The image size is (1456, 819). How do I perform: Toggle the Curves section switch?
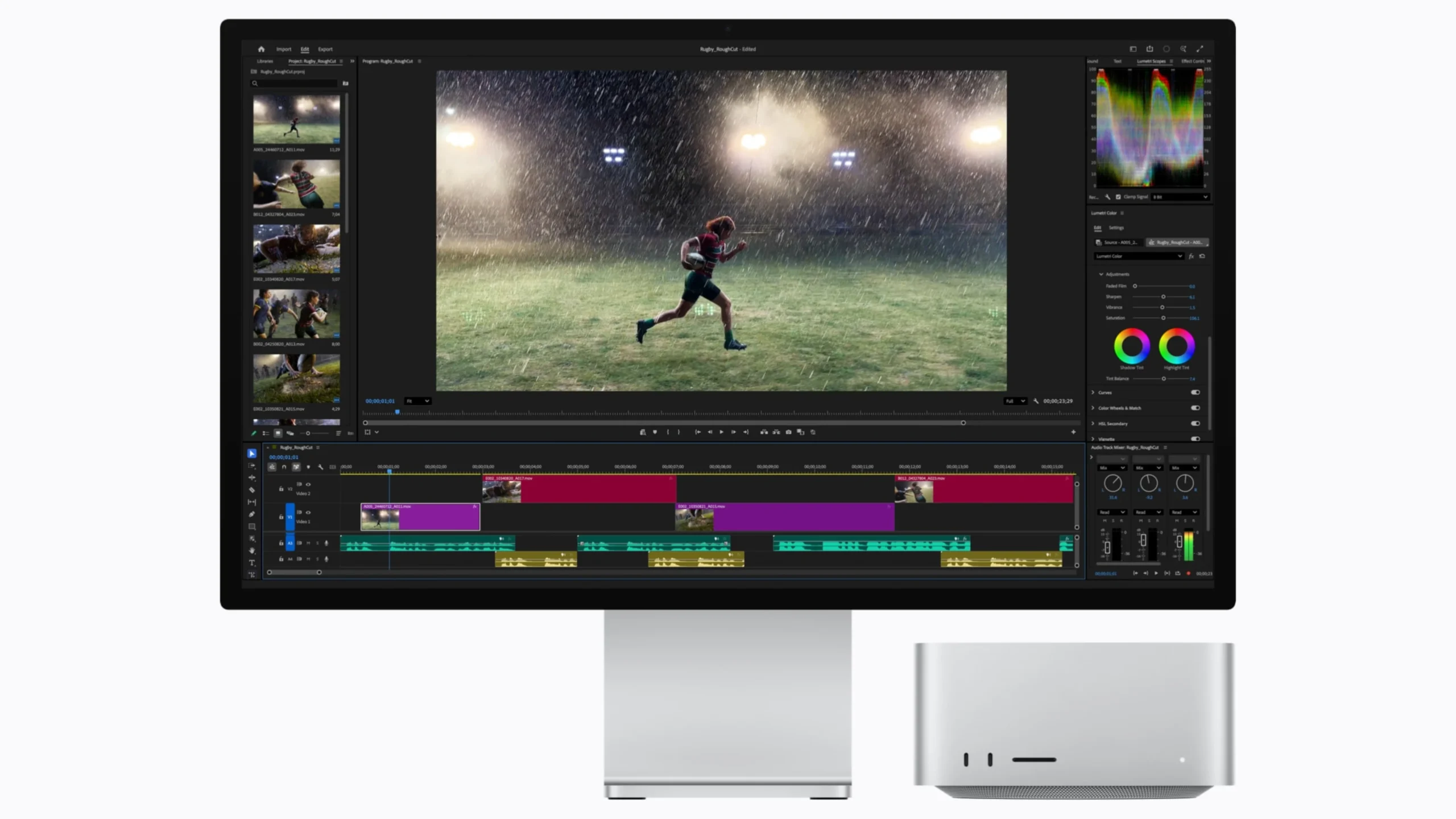point(1196,392)
